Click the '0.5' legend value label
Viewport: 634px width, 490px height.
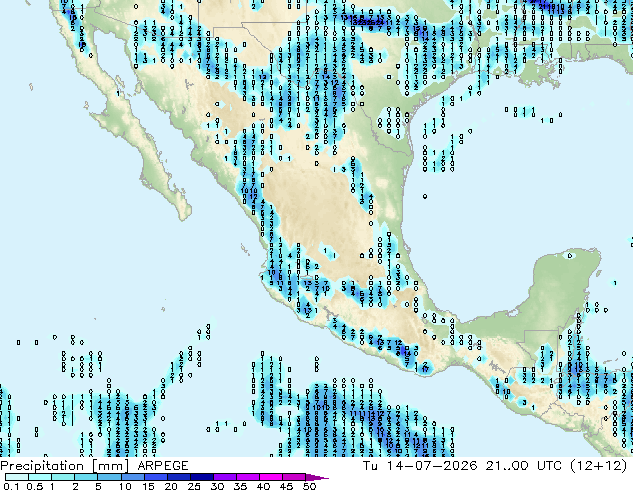tap(35, 486)
